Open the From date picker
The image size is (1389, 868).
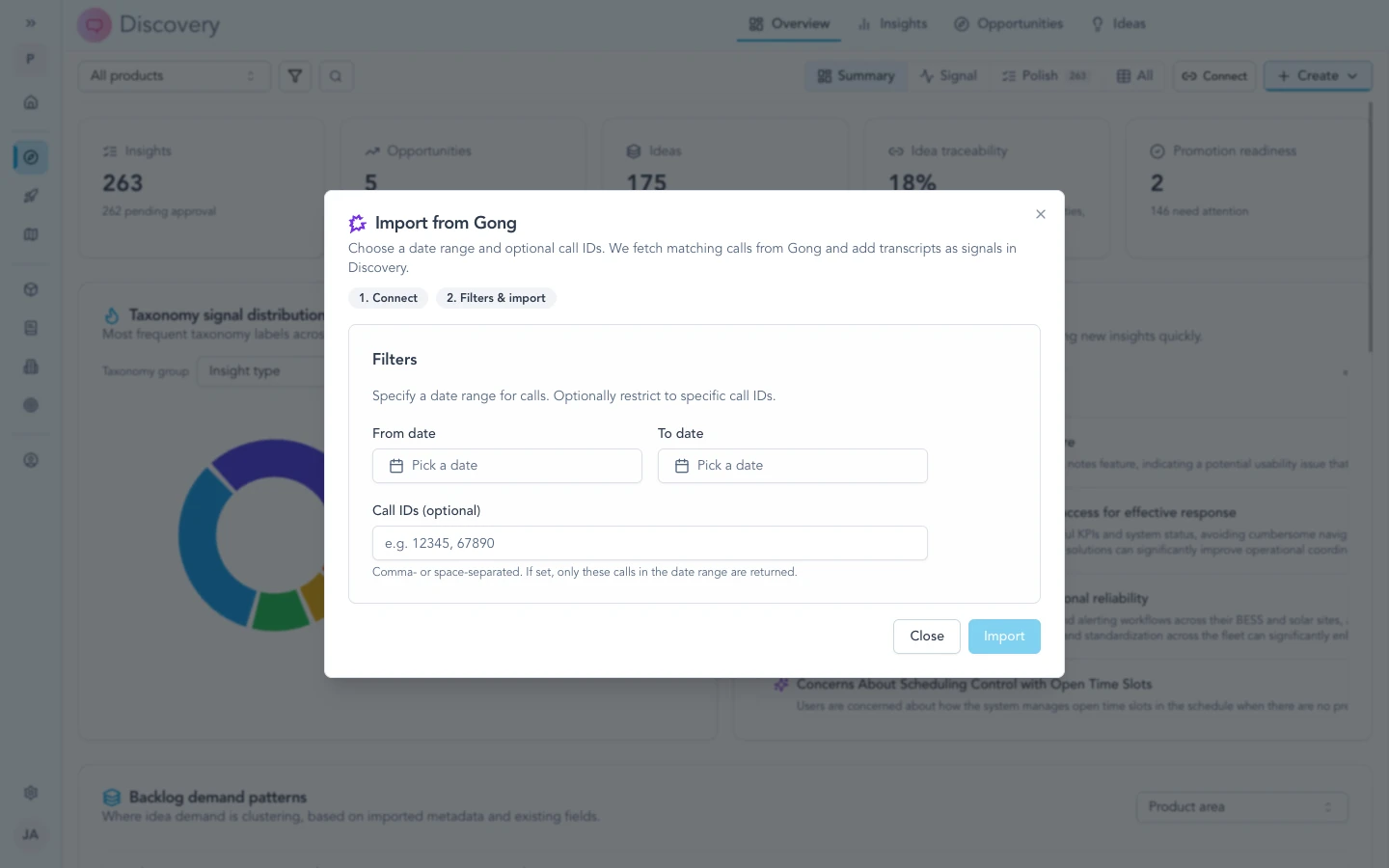[507, 466]
